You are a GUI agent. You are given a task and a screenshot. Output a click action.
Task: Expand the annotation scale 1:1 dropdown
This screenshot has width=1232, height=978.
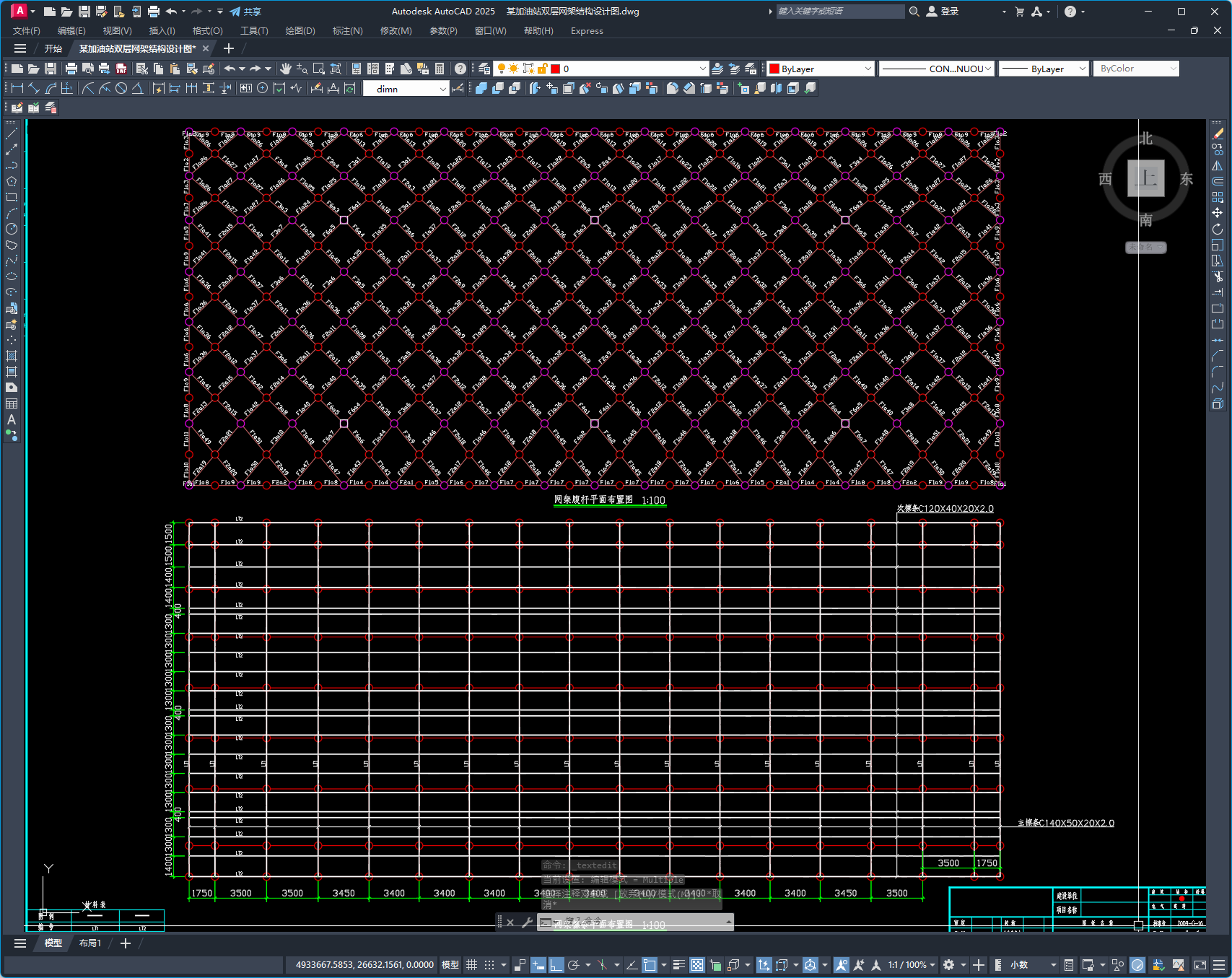912,965
